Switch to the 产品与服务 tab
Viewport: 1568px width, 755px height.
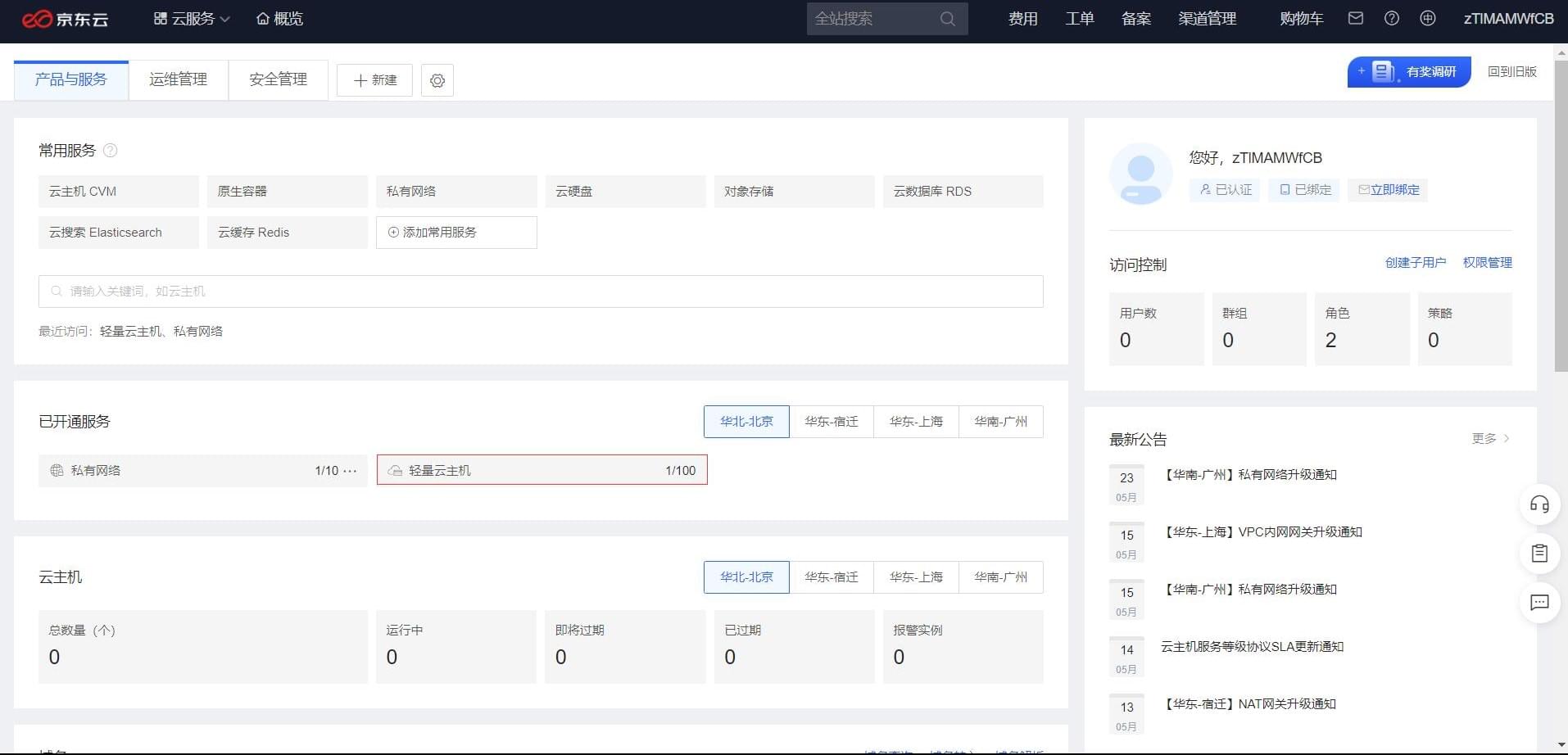pyautogui.click(x=71, y=79)
